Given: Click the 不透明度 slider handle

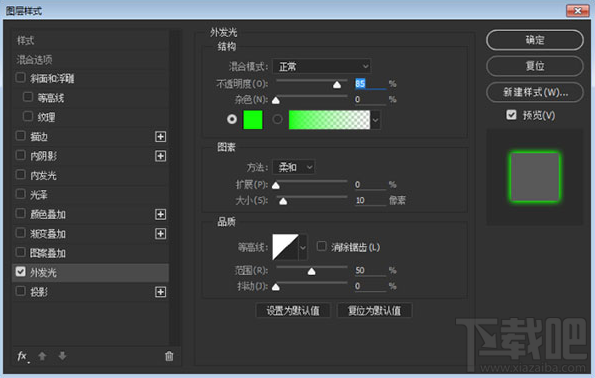Looking at the screenshot, I should pyautogui.click(x=337, y=85).
